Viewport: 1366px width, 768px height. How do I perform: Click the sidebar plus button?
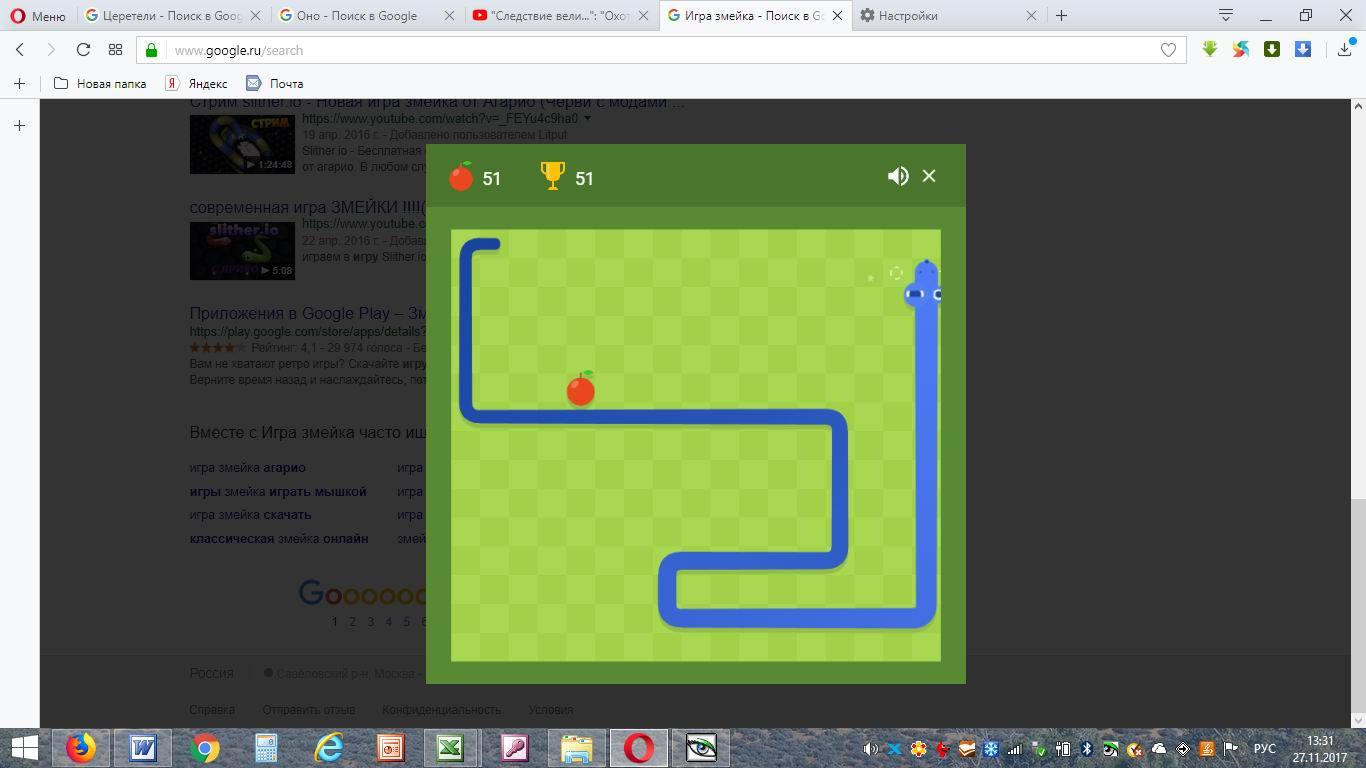pyautogui.click(x=19, y=125)
